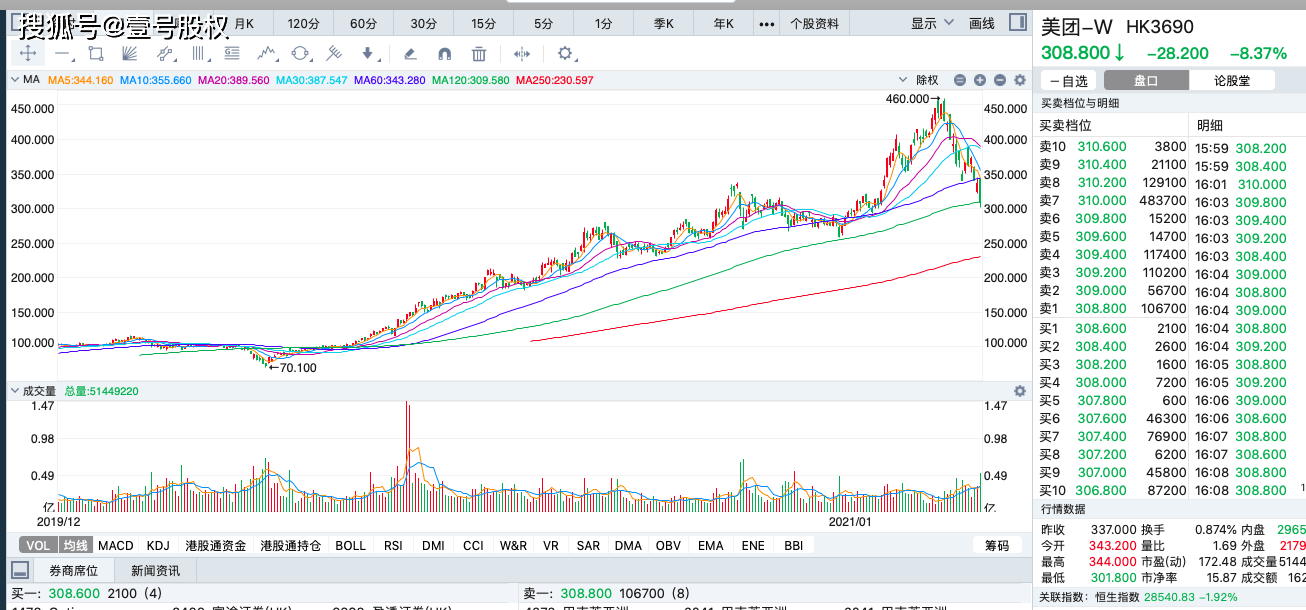Open the 新闻资讯 news tab
The image size is (1306, 610).
(x=155, y=571)
